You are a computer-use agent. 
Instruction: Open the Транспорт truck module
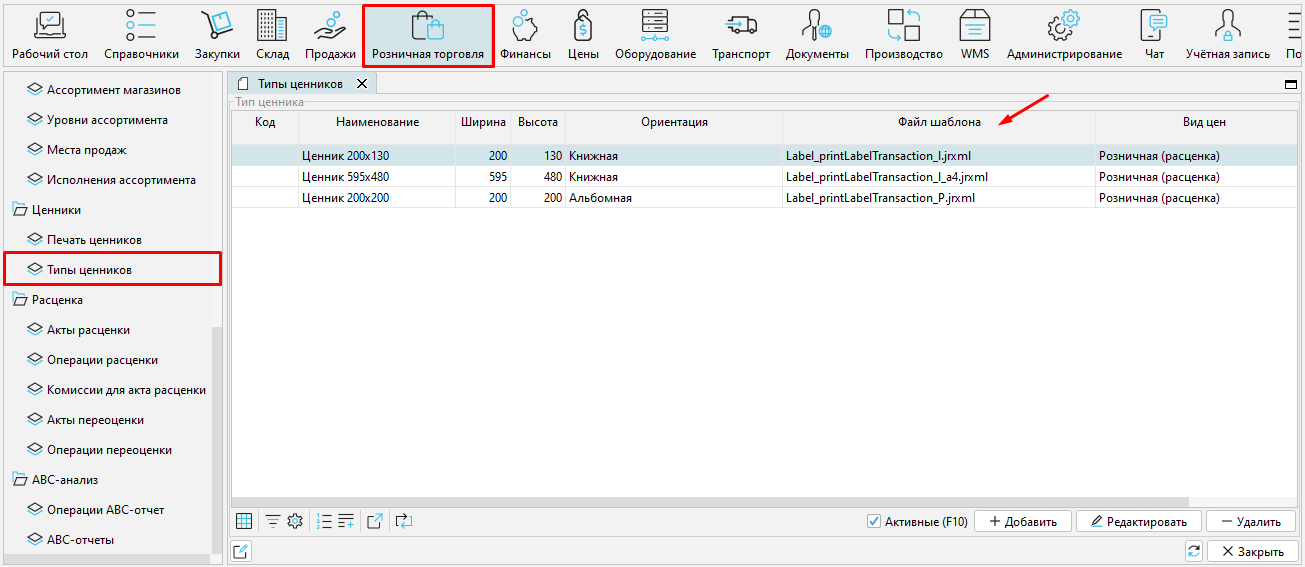[x=741, y=35]
